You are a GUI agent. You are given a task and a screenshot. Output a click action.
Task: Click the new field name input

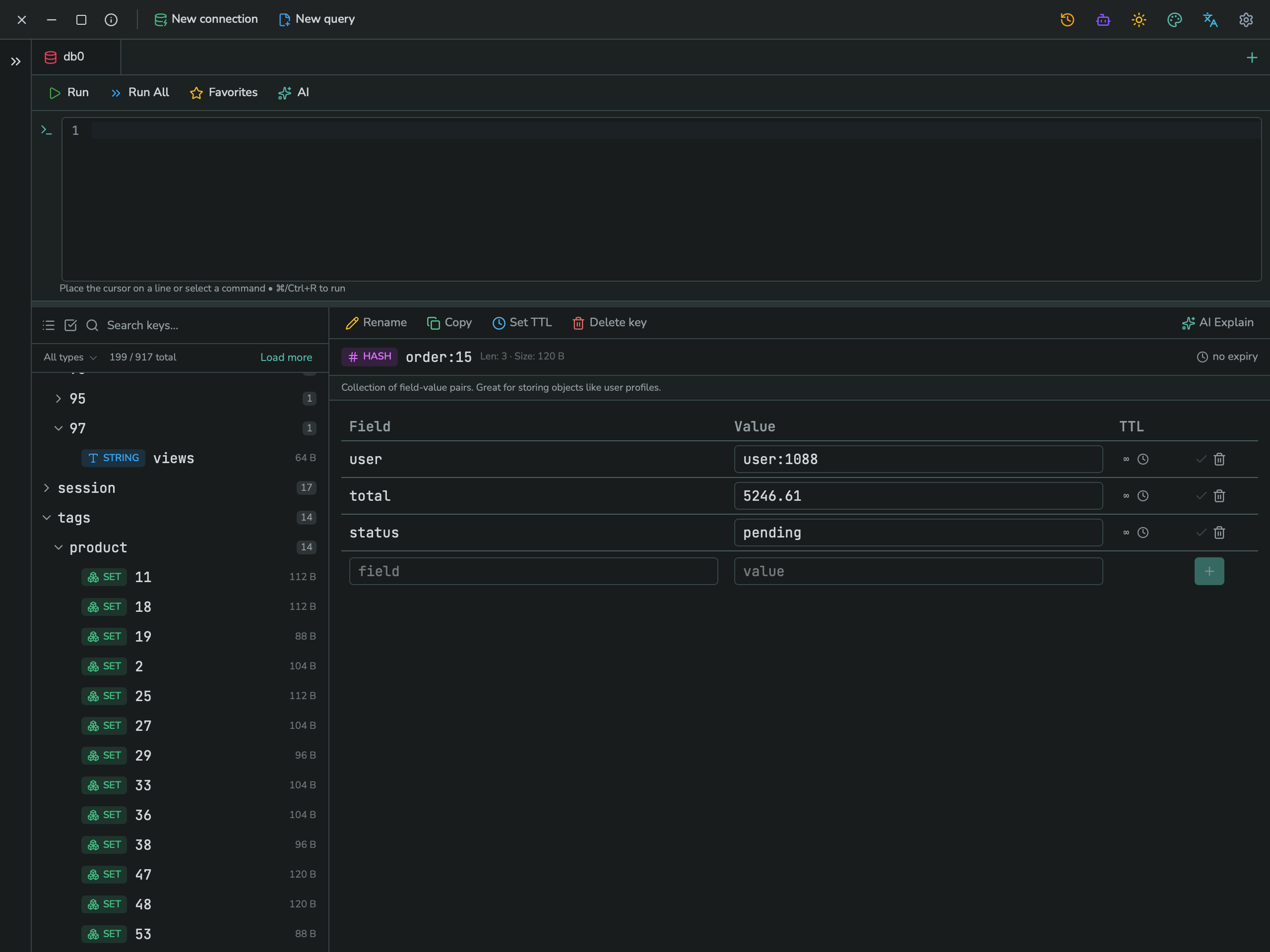pos(533,572)
